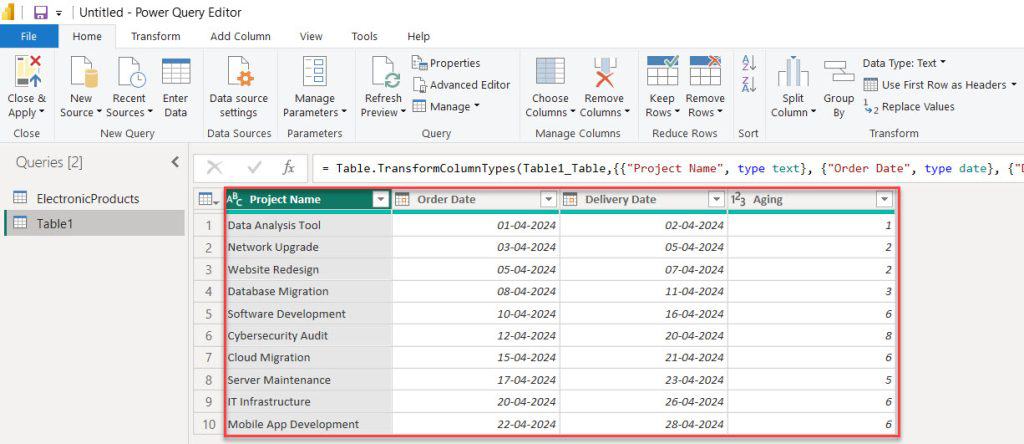Open Order Date column filter dropdown
The height and width of the screenshot is (444, 1024).
[x=549, y=200]
